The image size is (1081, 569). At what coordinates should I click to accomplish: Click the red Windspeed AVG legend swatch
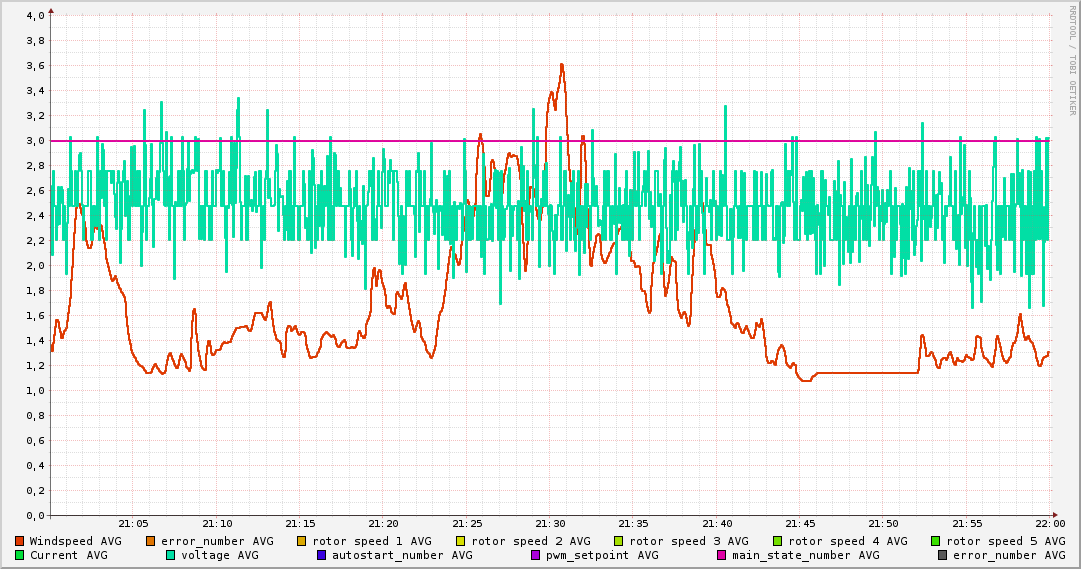pyautogui.click(x=20, y=541)
